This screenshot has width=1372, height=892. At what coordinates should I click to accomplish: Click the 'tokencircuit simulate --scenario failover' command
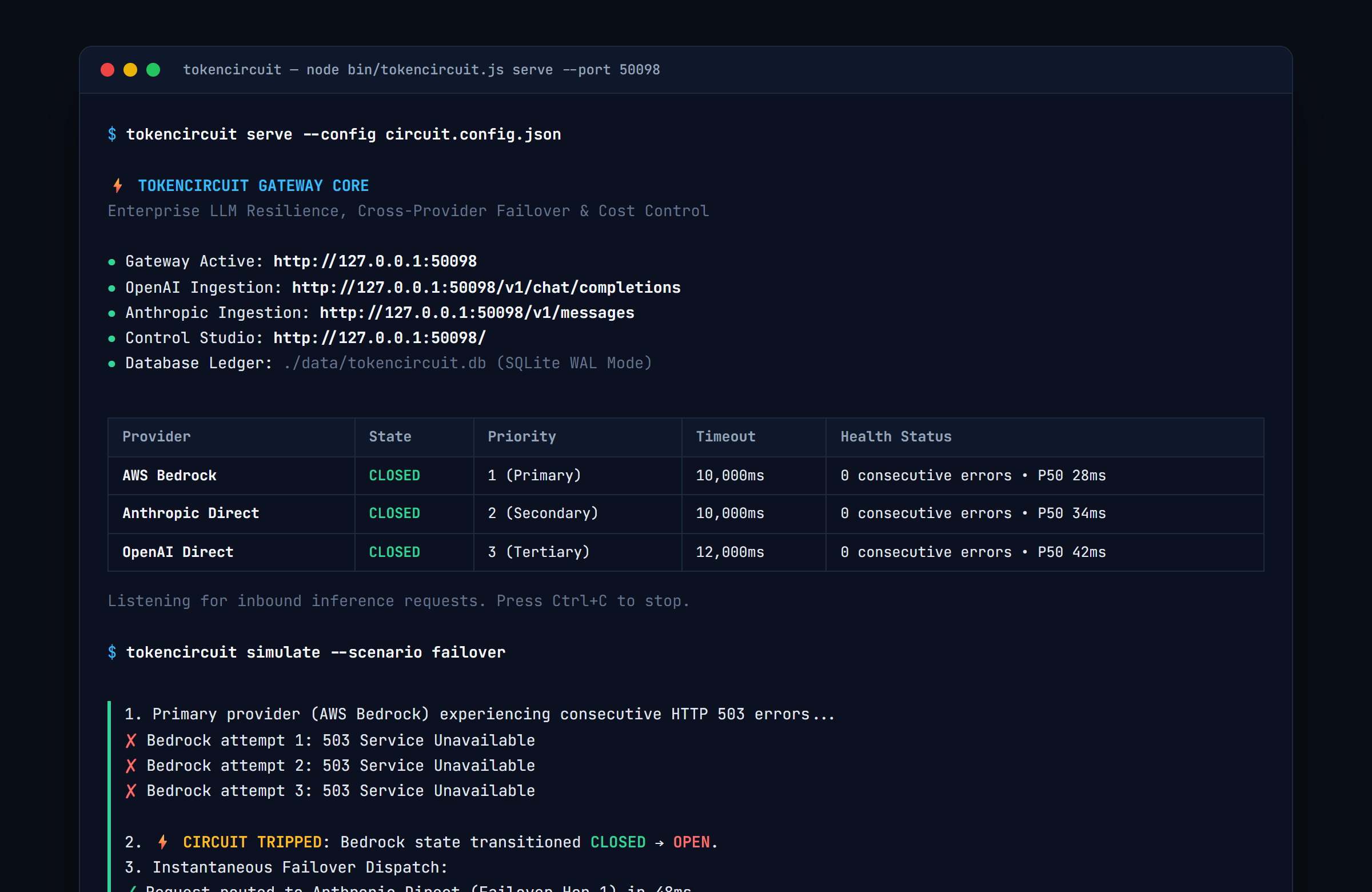(x=316, y=652)
